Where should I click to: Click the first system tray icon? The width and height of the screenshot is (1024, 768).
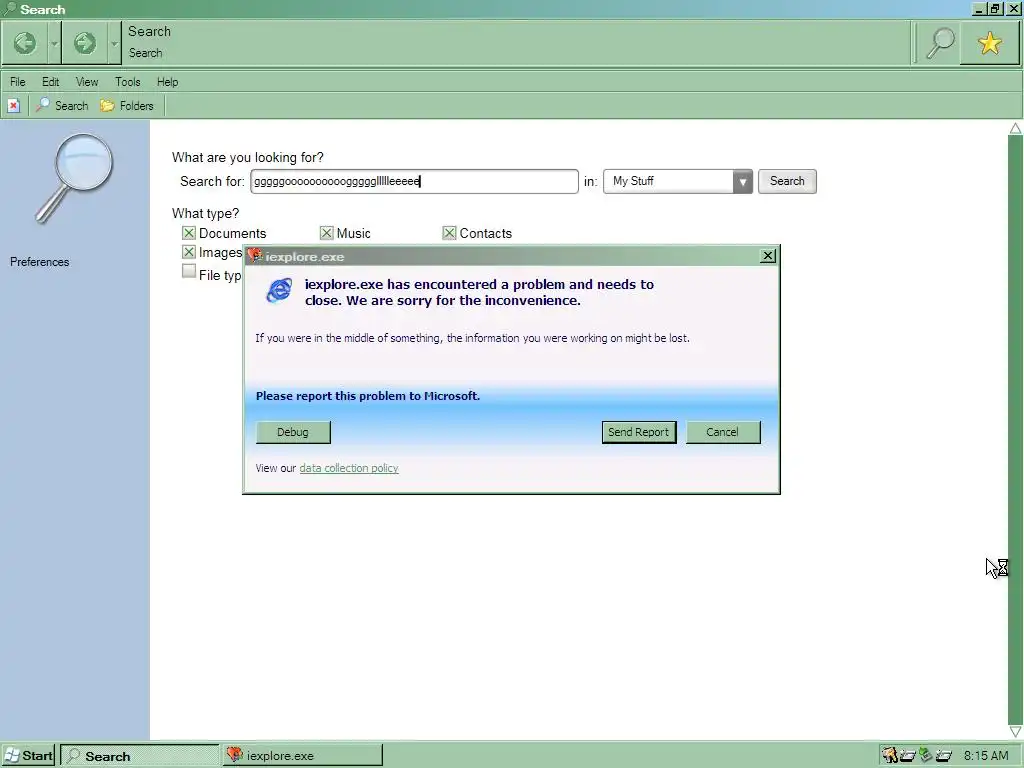tap(889, 755)
